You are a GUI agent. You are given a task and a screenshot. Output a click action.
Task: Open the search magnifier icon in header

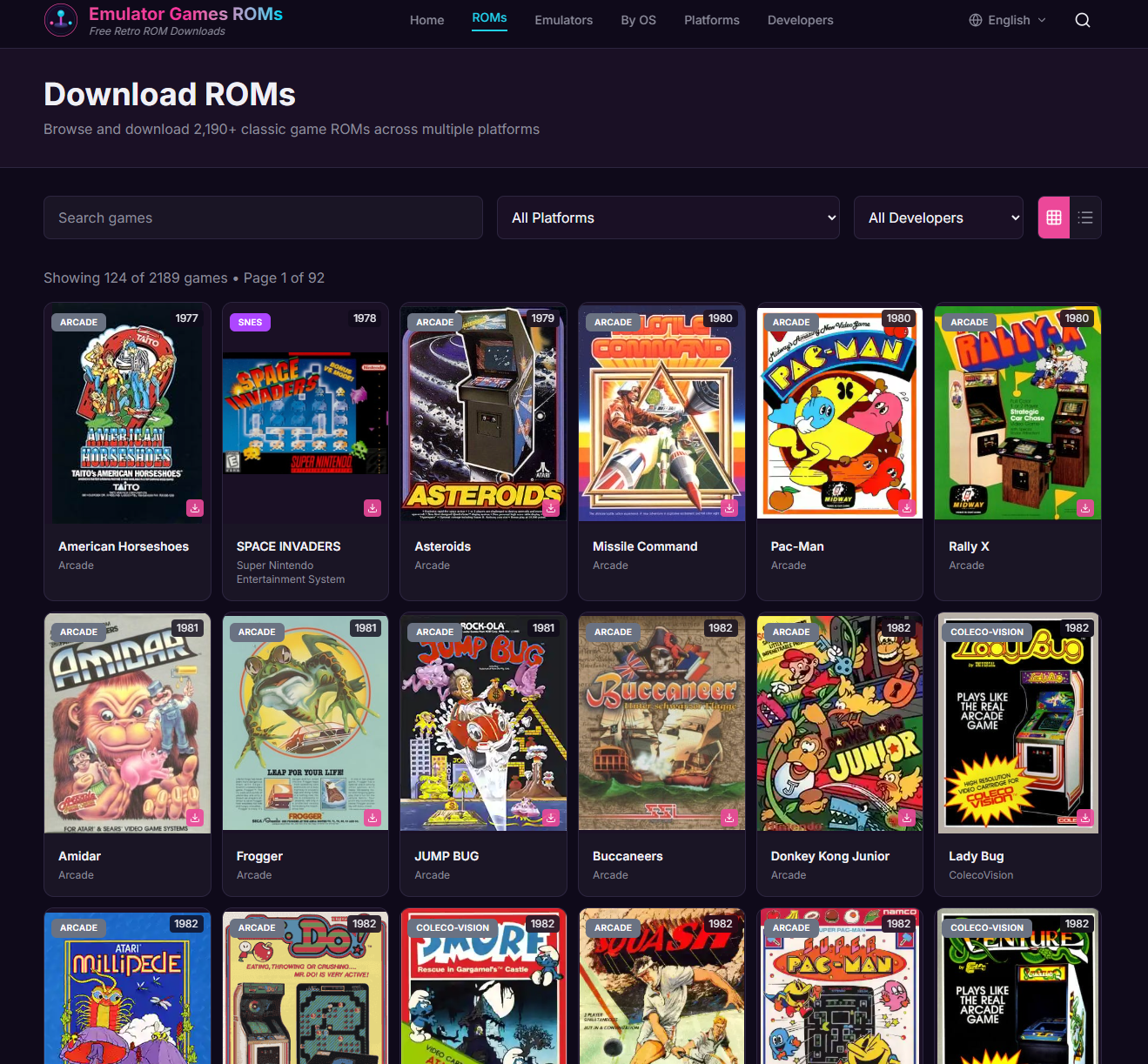click(x=1083, y=20)
